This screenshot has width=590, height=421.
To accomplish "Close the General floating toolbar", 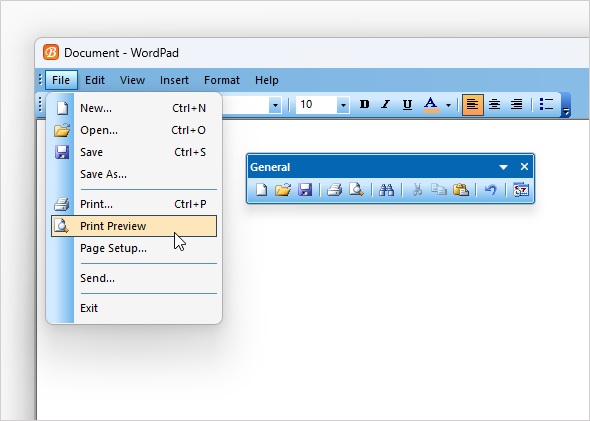I will click(524, 167).
